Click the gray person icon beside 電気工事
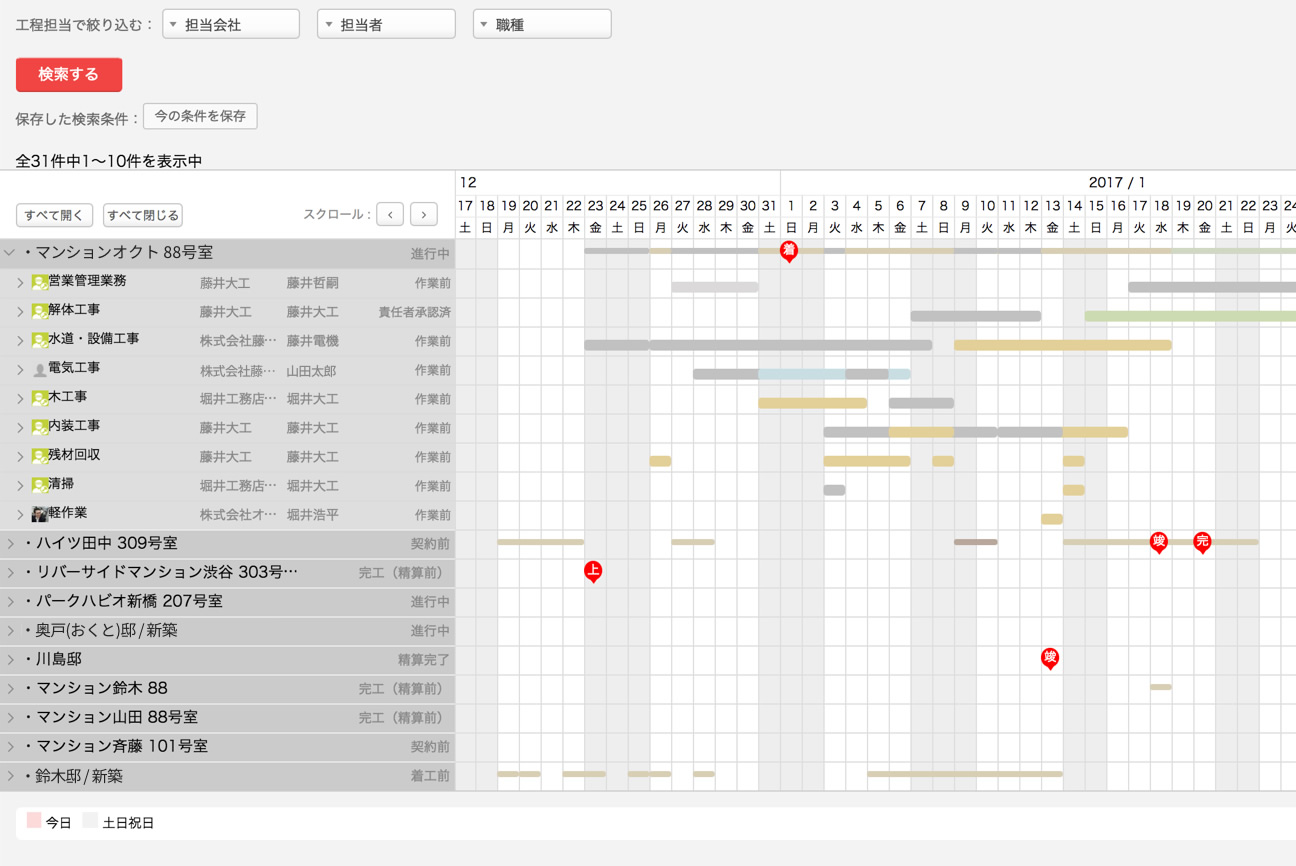1296x866 pixels. [39, 370]
